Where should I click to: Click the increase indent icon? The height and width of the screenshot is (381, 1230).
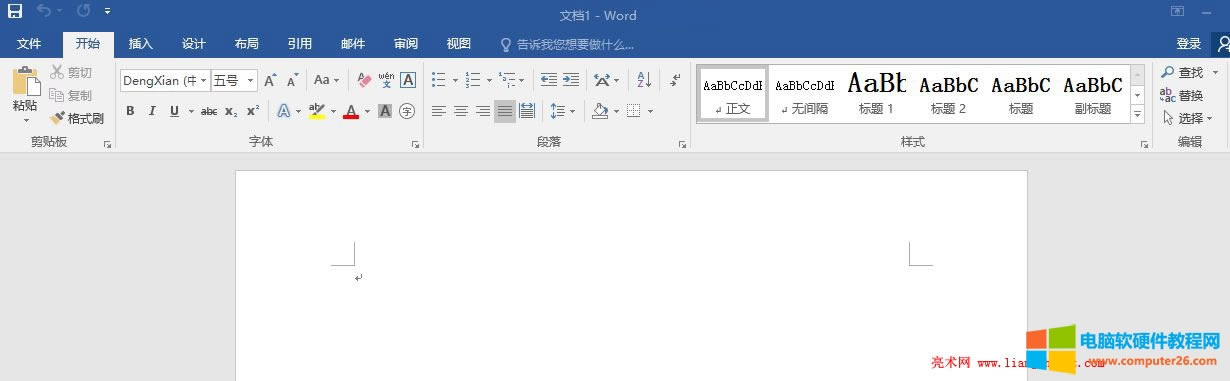click(571, 80)
